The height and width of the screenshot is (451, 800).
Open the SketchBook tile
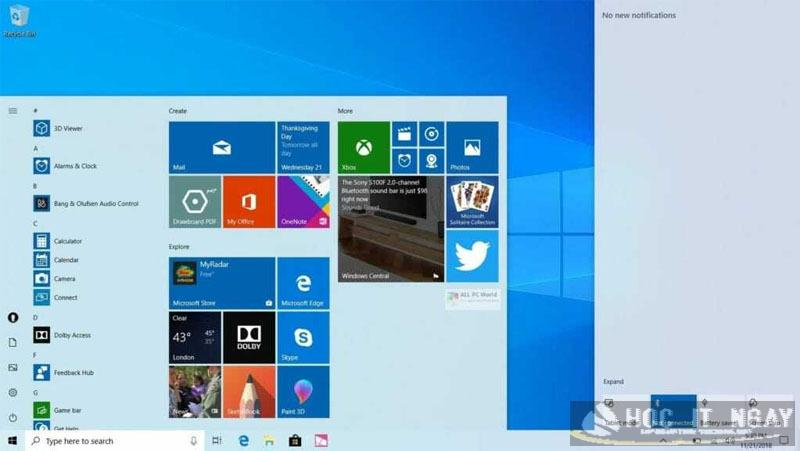[249, 392]
